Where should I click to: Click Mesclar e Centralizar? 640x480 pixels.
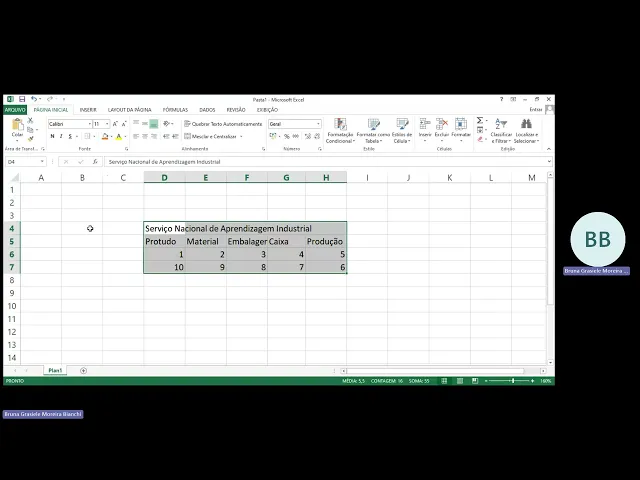(211, 136)
